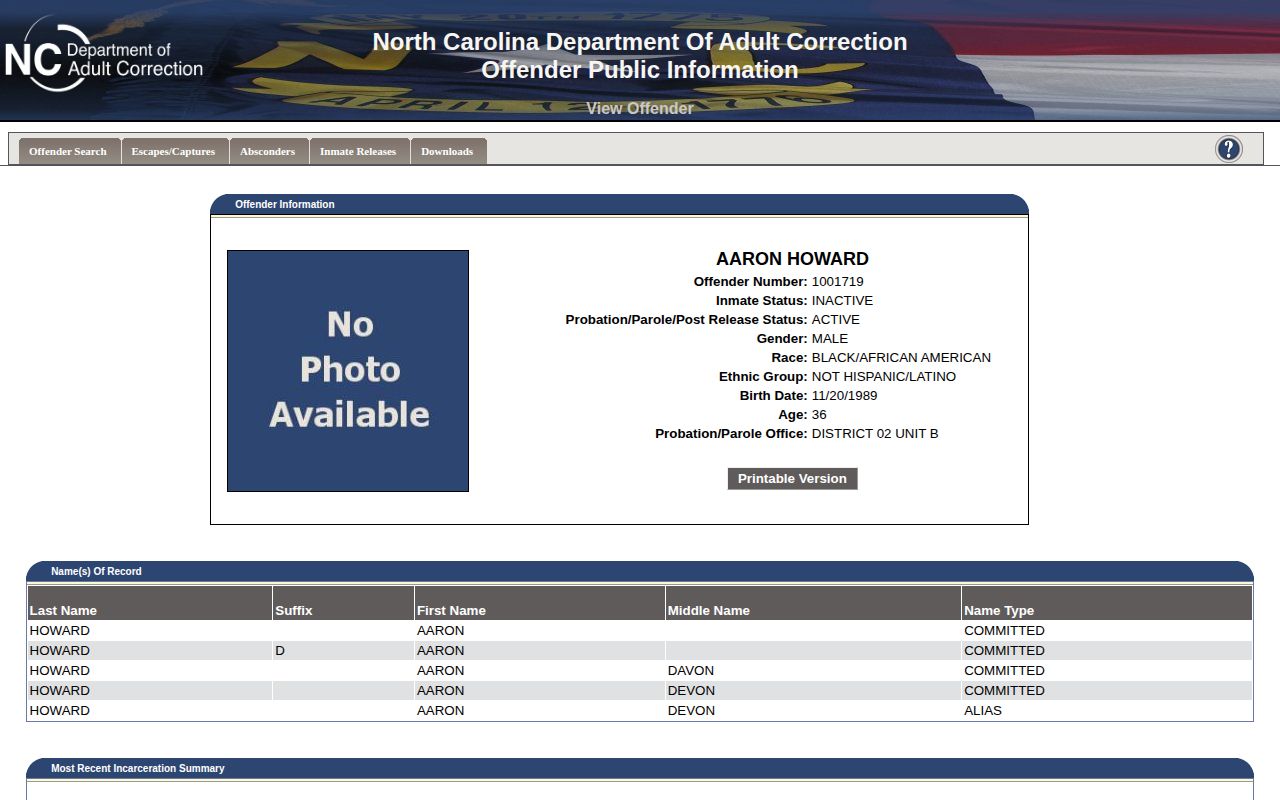Select the birth date 11/20/1989

[845, 396]
